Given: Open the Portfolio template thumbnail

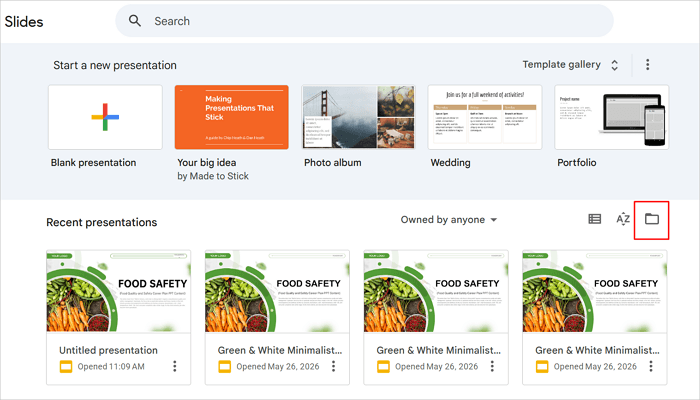Looking at the screenshot, I should [612, 117].
